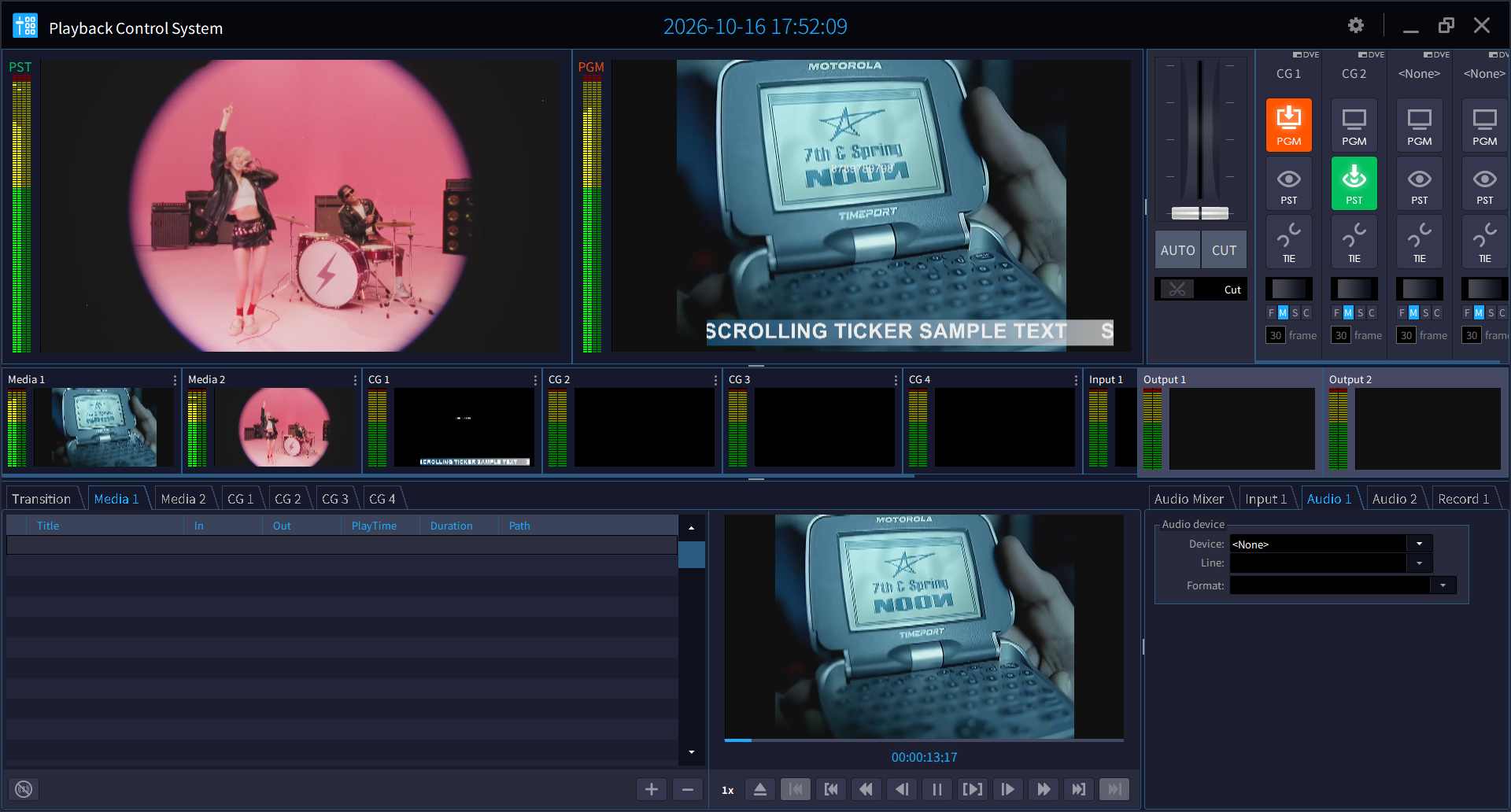
Task: Step one frame backward
Action: coord(902,789)
